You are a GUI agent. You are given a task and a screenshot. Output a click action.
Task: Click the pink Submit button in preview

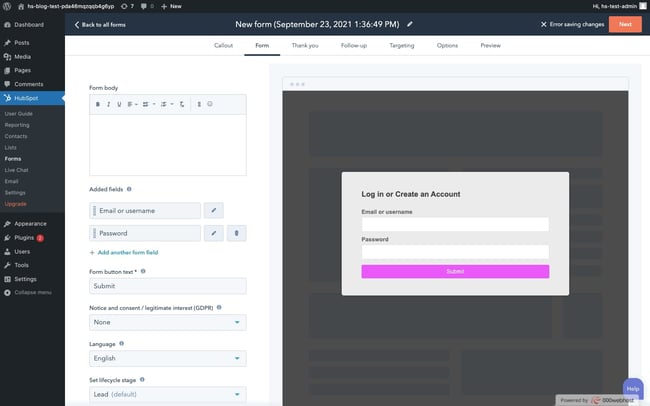pyautogui.click(x=455, y=271)
